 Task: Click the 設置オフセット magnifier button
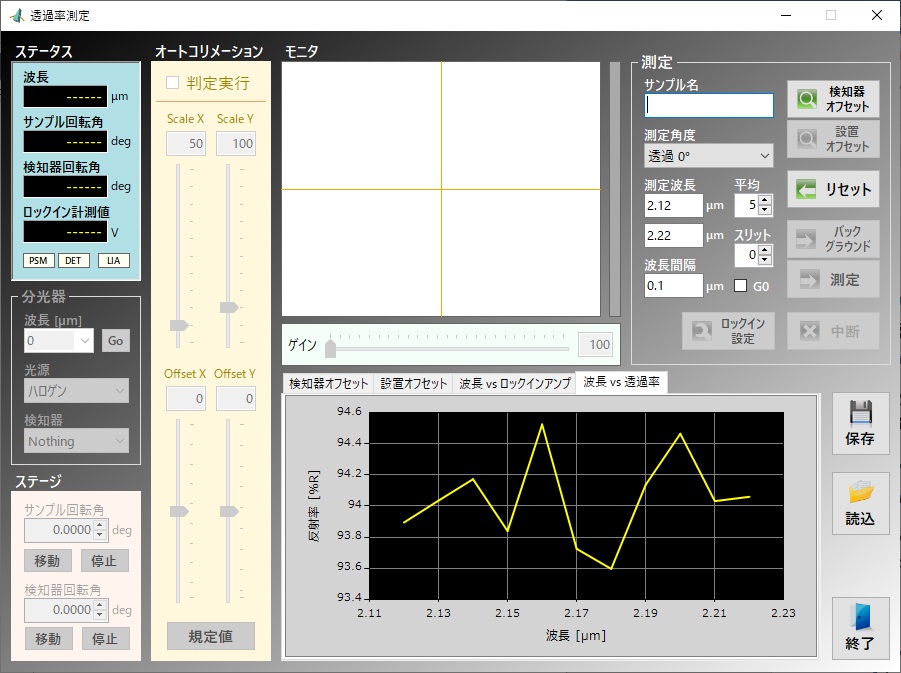click(833, 139)
